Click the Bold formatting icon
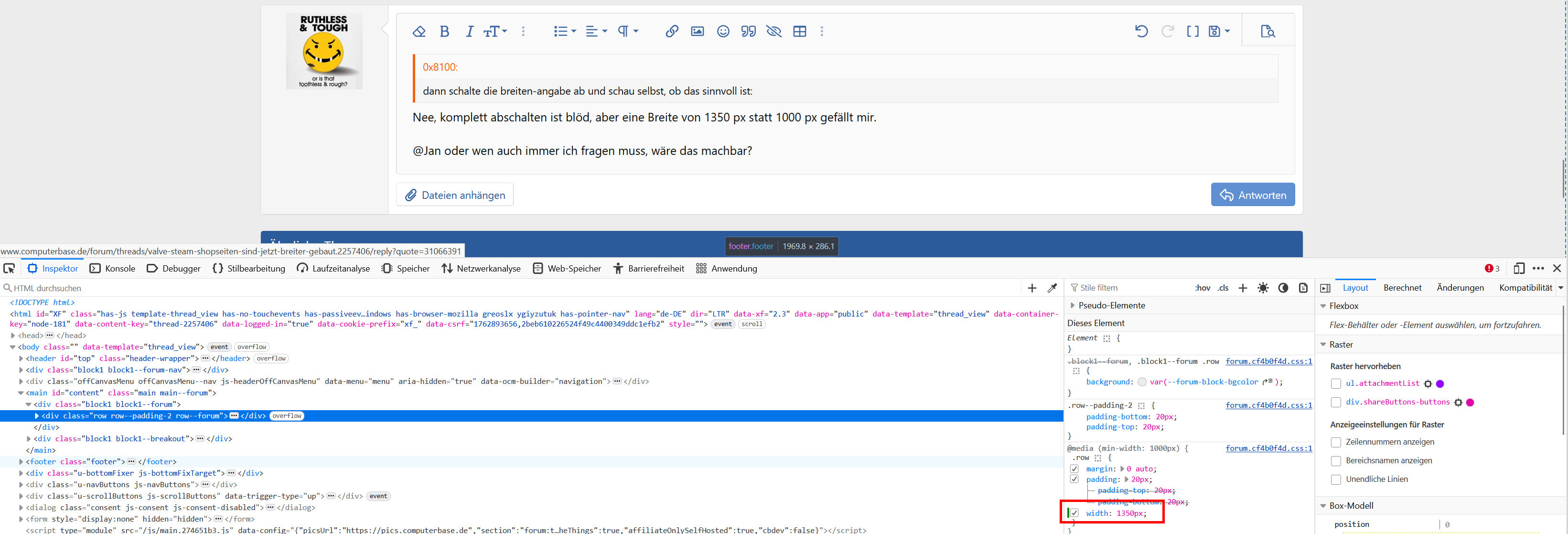The image size is (1568, 534). [444, 32]
